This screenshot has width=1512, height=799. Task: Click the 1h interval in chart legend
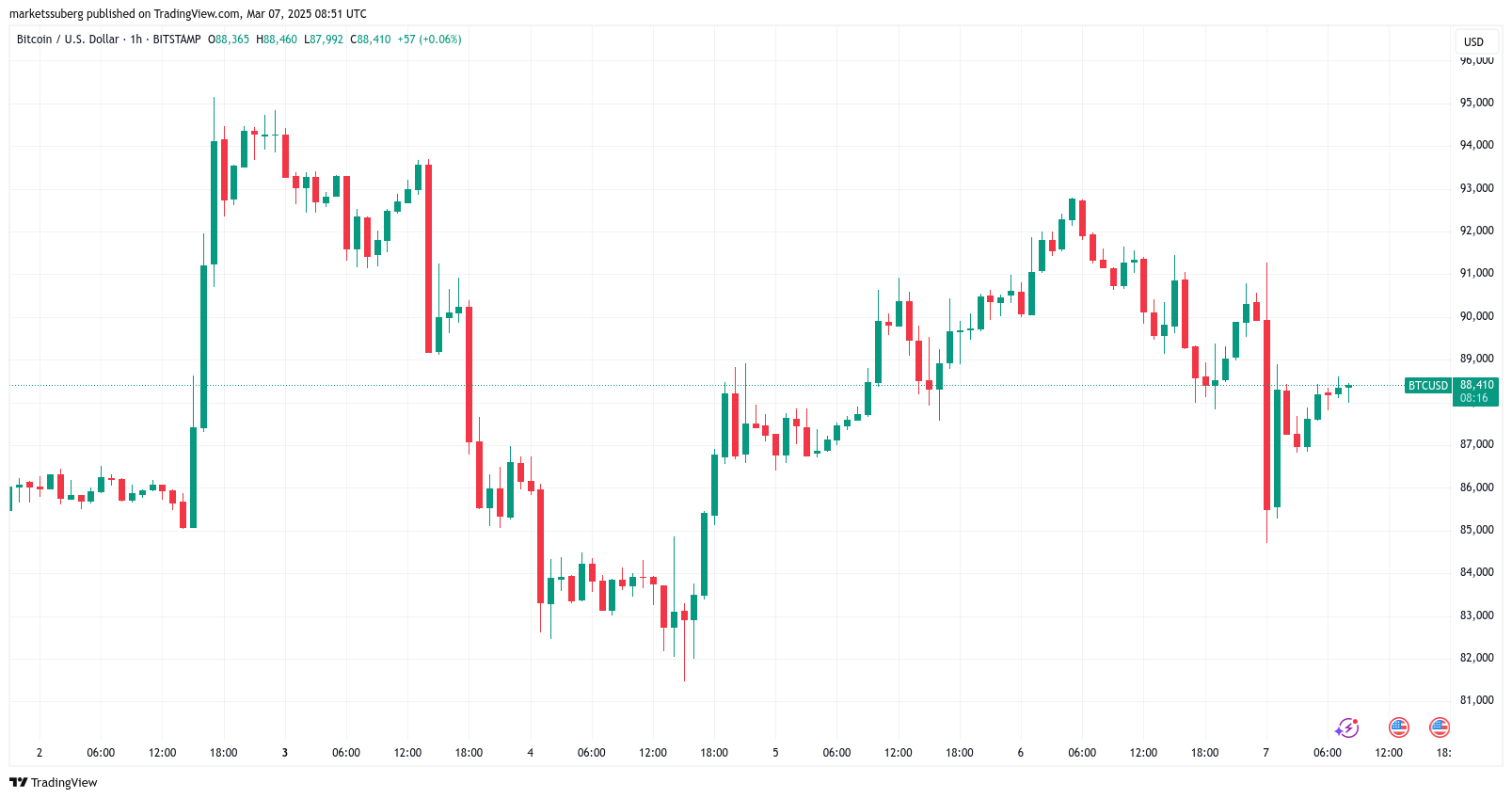coord(136,40)
